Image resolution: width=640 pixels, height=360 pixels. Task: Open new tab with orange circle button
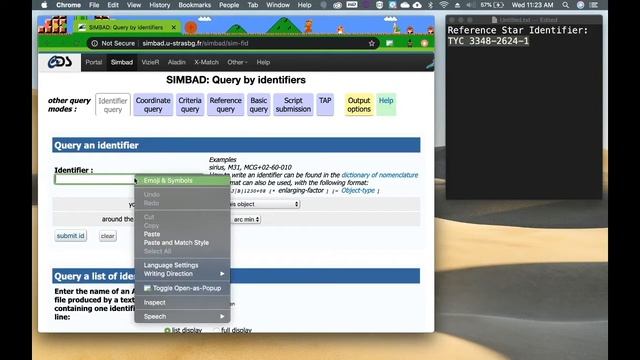[191, 27]
